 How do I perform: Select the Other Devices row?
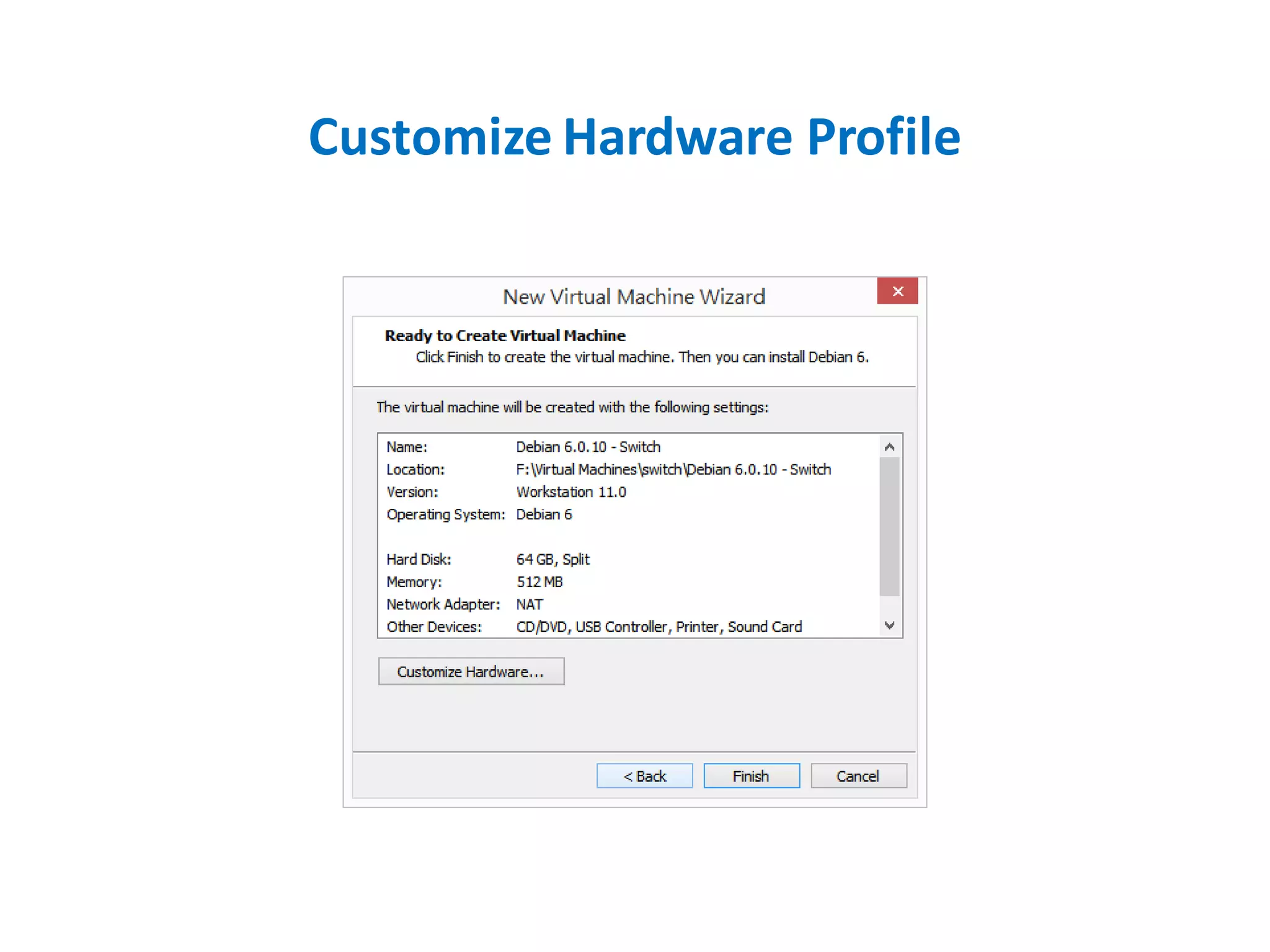point(659,627)
